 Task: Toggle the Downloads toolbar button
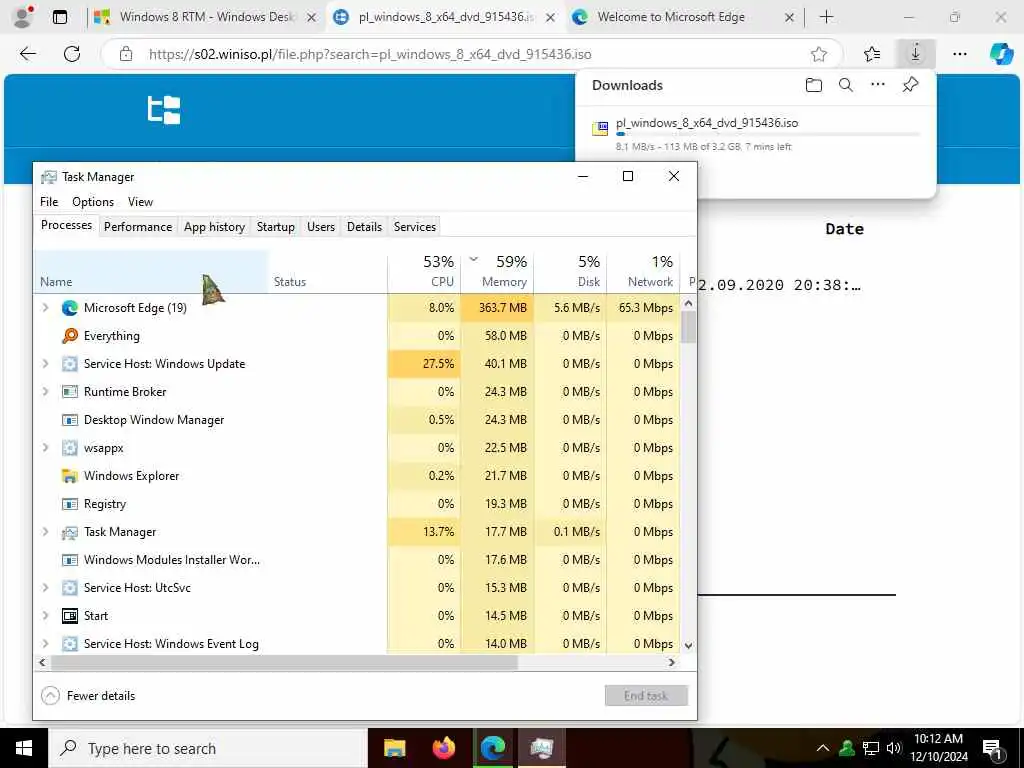click(x=916, y=54)
